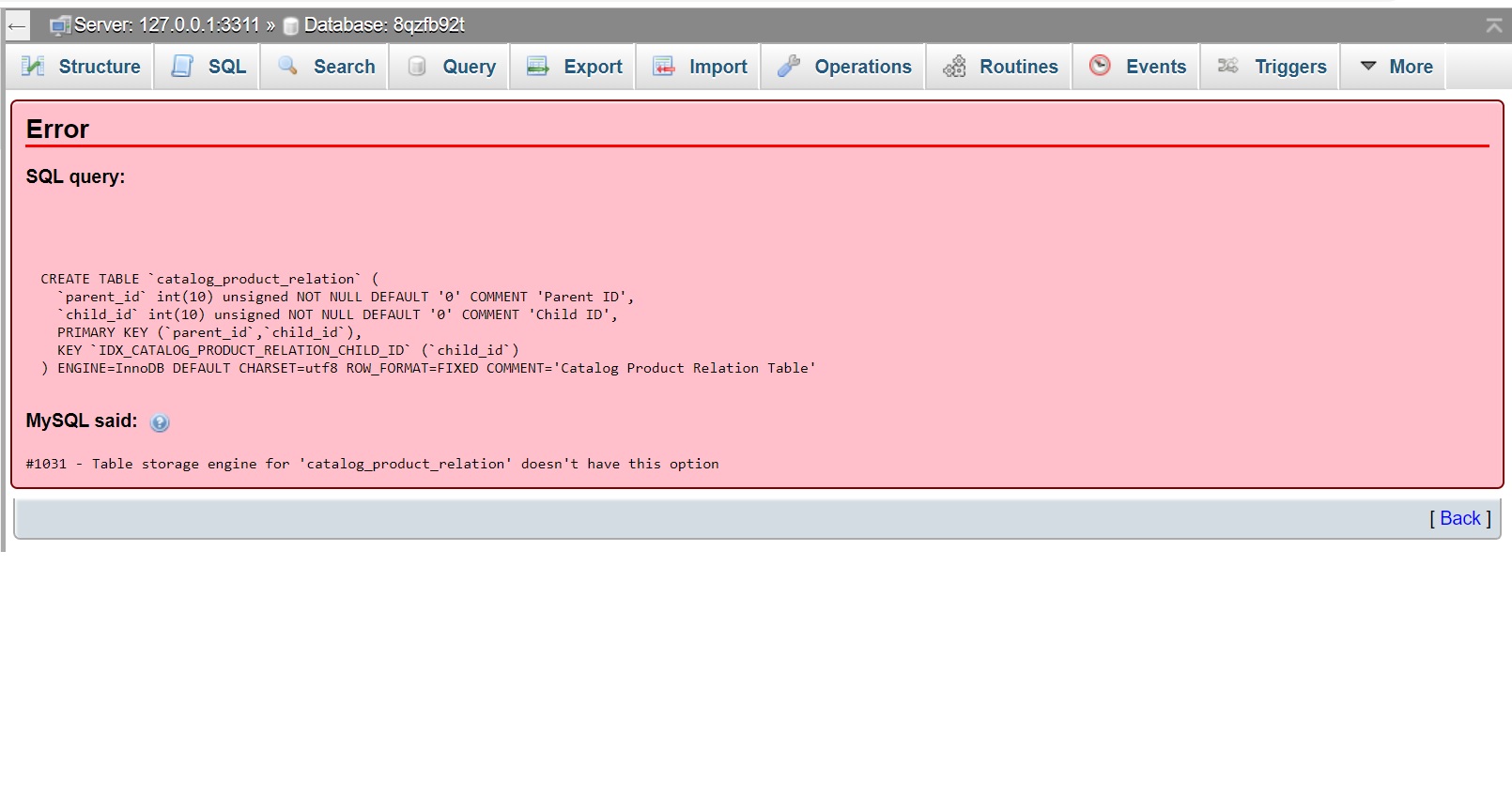Click the Export tab icon
This screenshot has width=1512, height=811.
pos(538,66)
